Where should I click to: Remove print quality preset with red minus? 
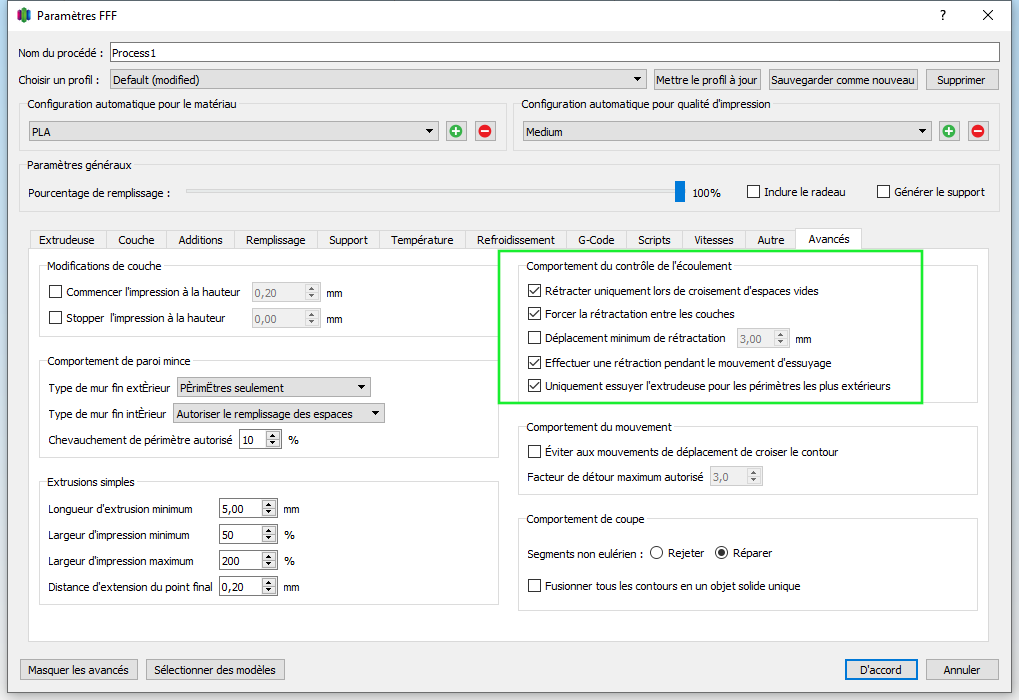[978, 131]
